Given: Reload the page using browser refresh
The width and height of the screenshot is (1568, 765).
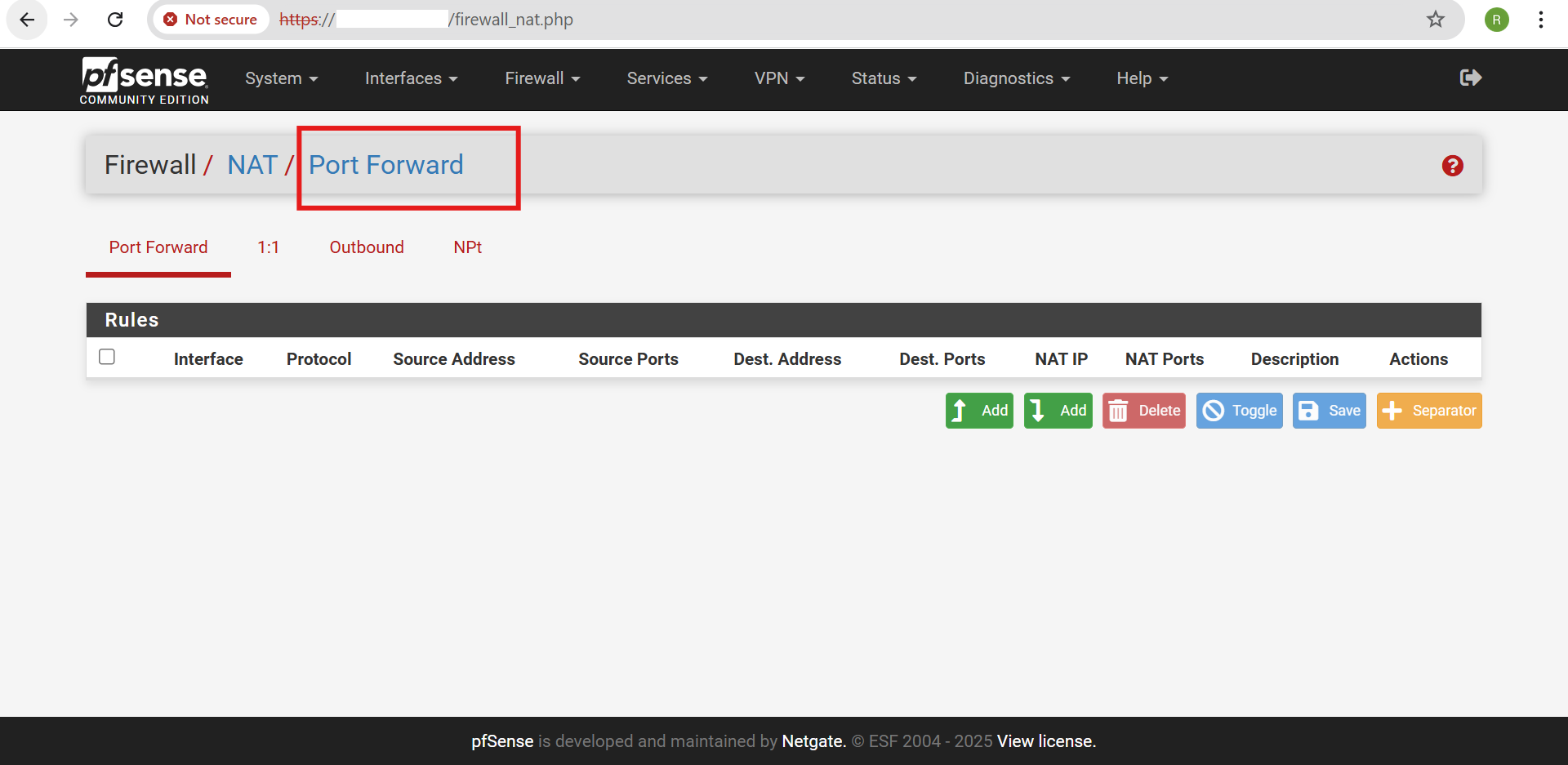Looking at the screenshot, I should coord(115,20).
